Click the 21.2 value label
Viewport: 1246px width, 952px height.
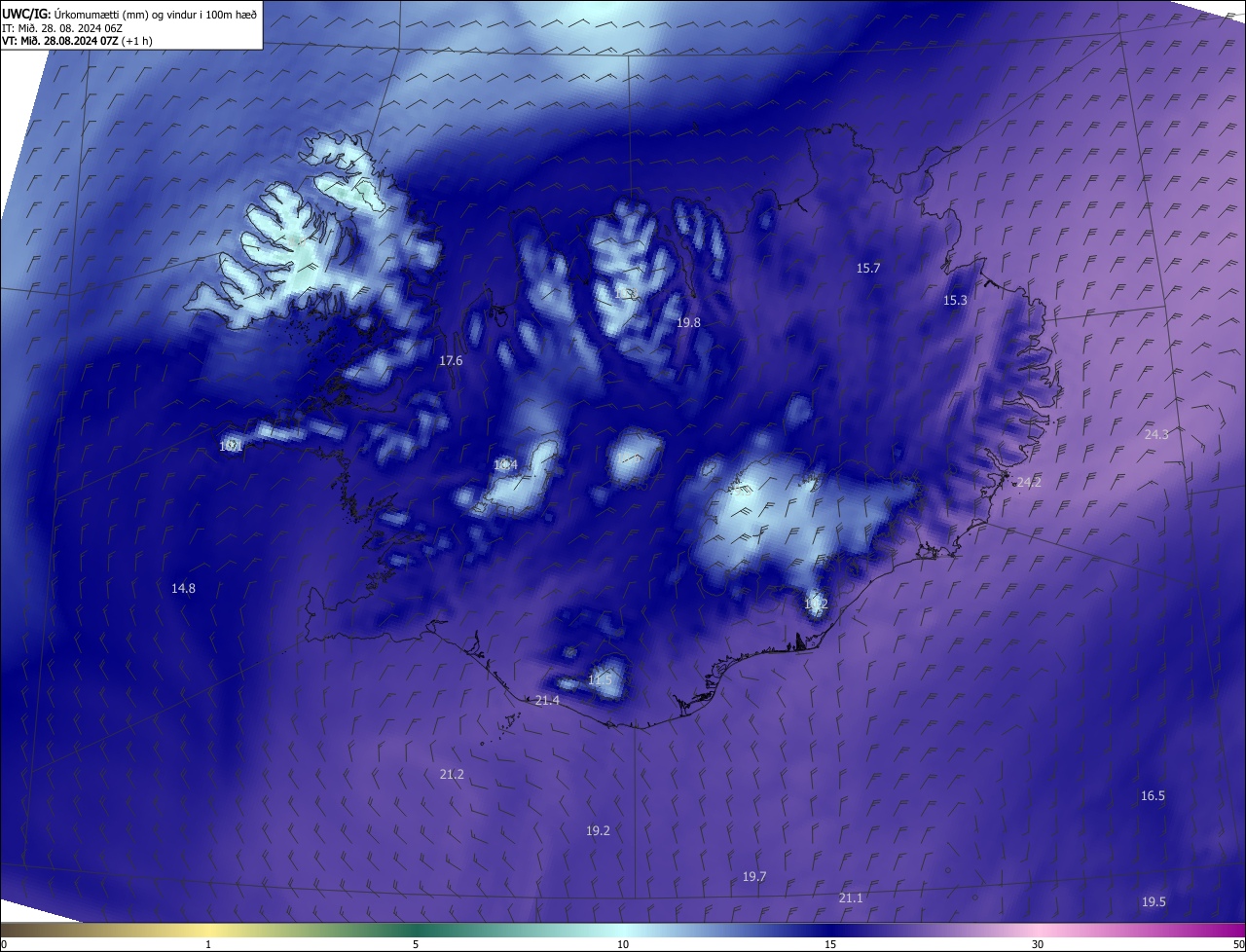click(x=452, y=775)
